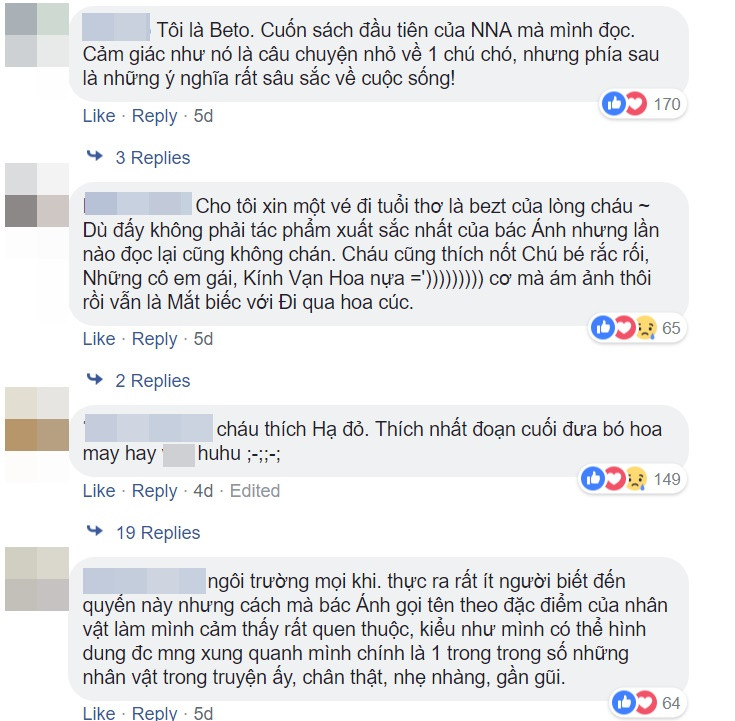
Task: Open the avatar of the Hạ đỏ commenter
Action: coord(37,419)
